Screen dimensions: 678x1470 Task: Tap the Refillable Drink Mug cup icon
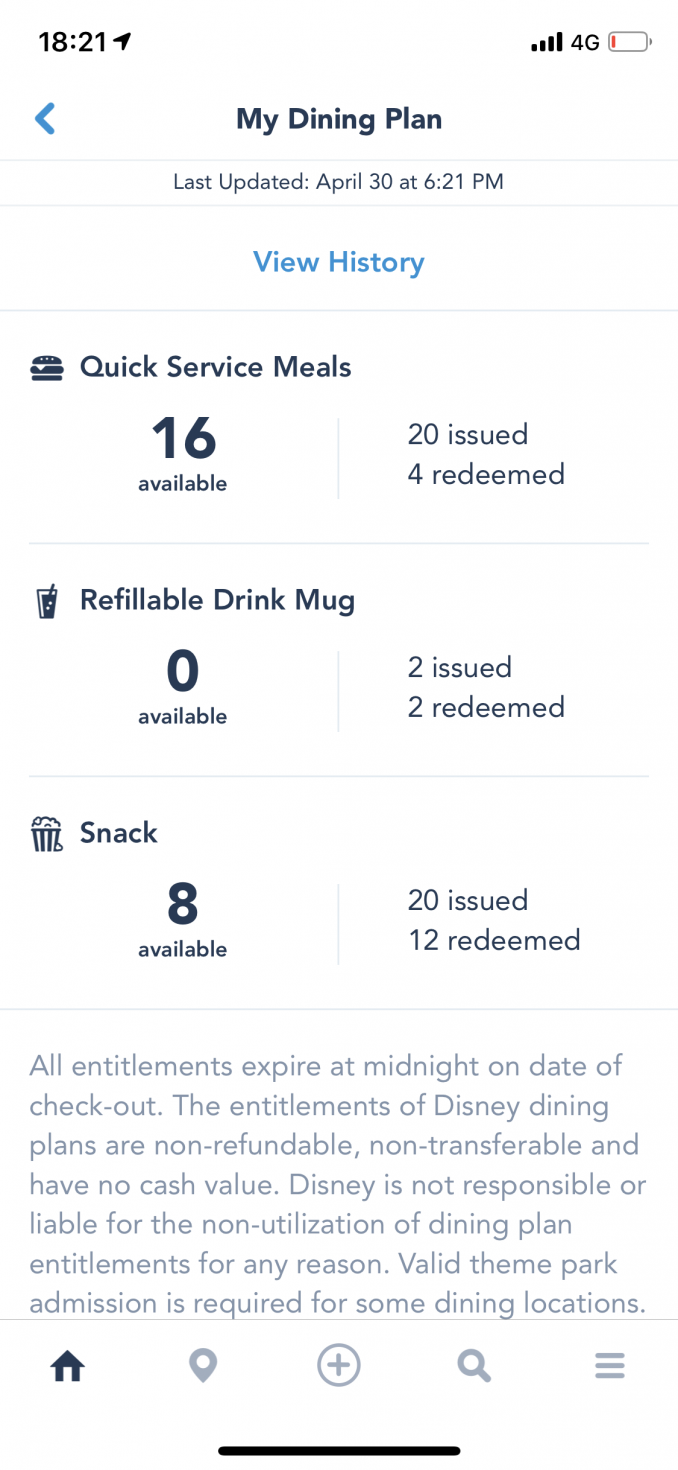46,601
